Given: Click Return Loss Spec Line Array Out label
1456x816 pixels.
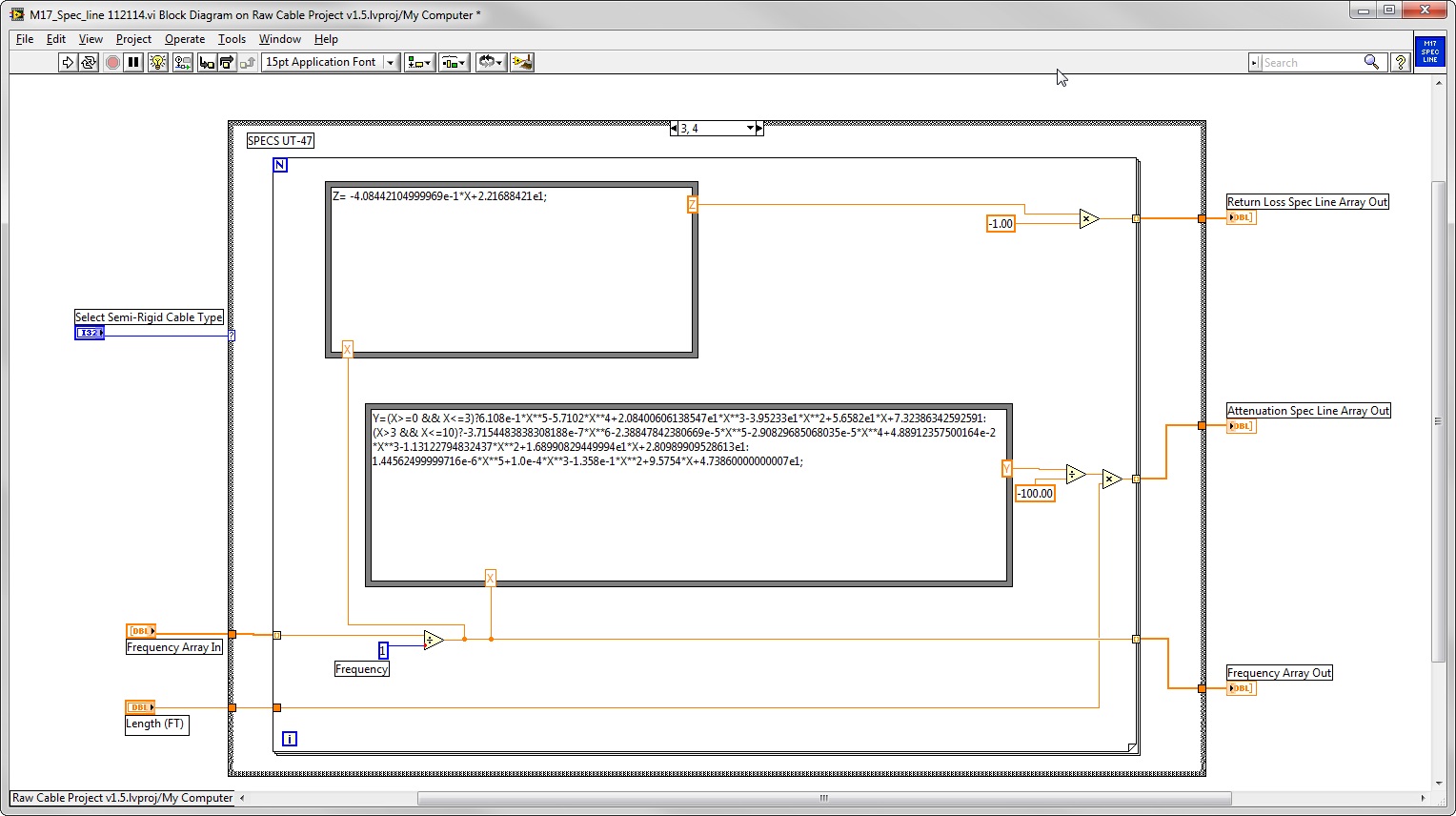Looking at the screenshot, I should (1307, 202).
